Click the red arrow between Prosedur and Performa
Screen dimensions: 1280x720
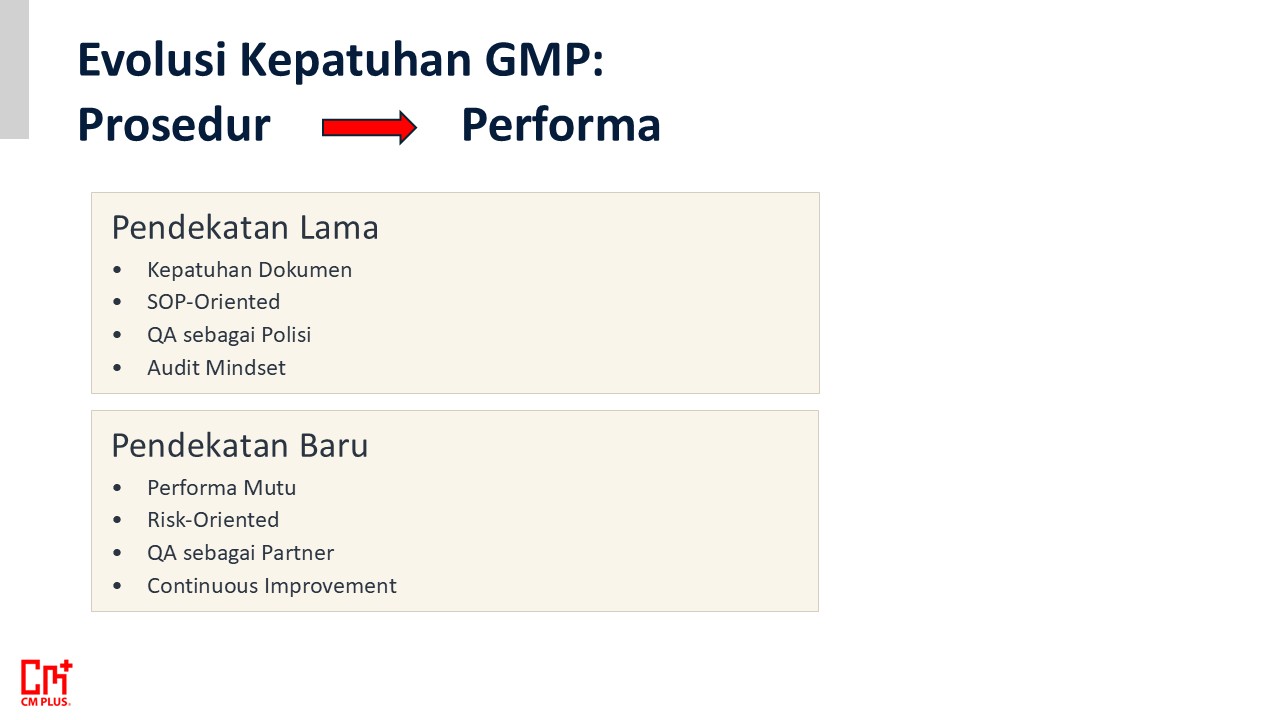[x=368, y=127]
